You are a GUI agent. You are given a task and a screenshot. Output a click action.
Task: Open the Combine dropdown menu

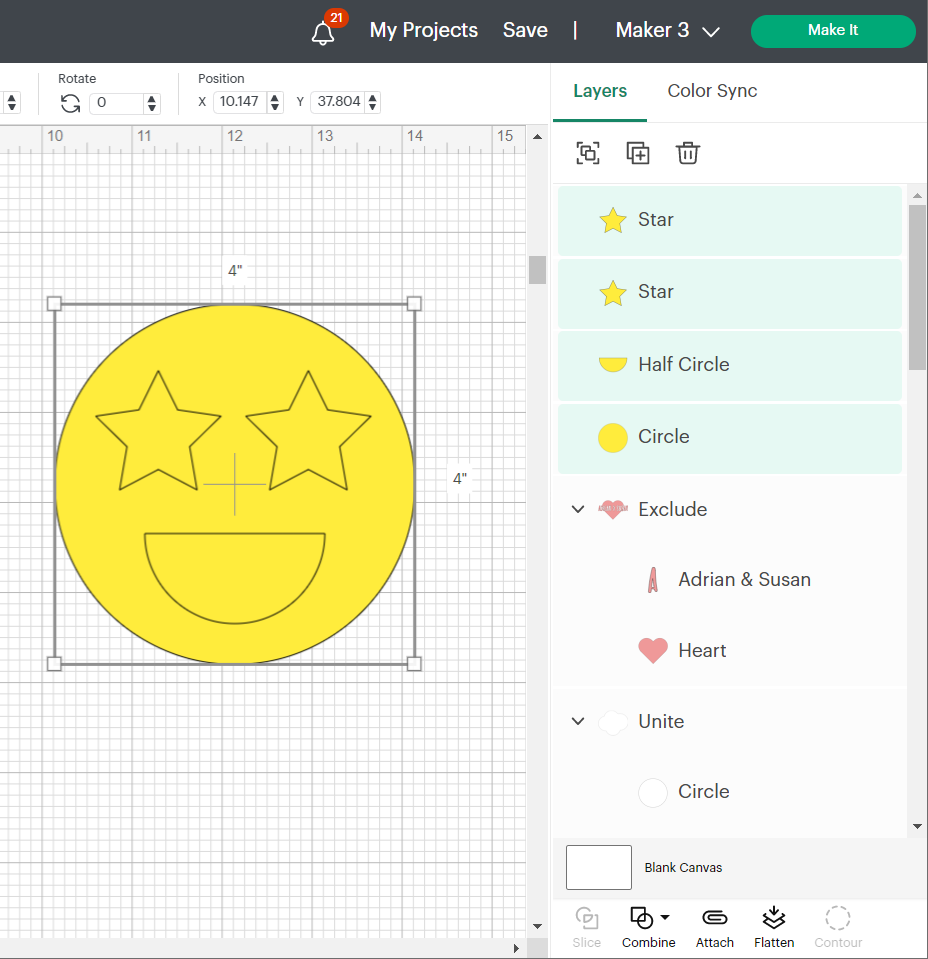[x=648, y=927]
